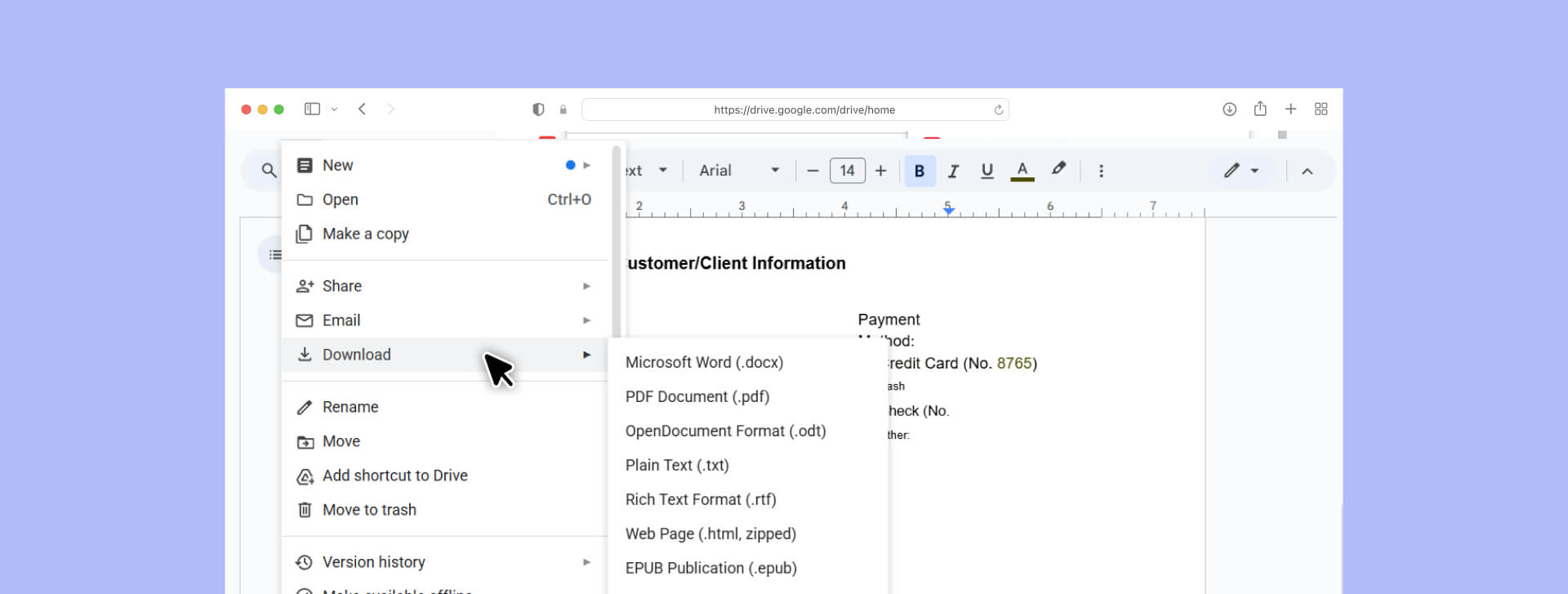Click the Customer/Client Information heading

[x=735, y=263]
